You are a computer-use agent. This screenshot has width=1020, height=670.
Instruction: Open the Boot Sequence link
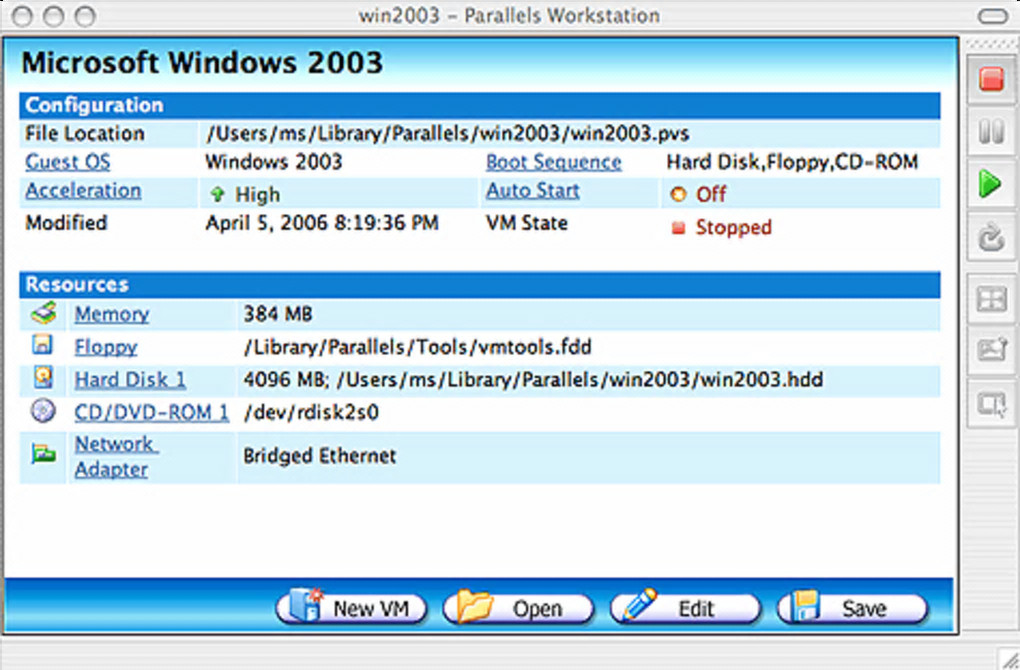(554, 162)
